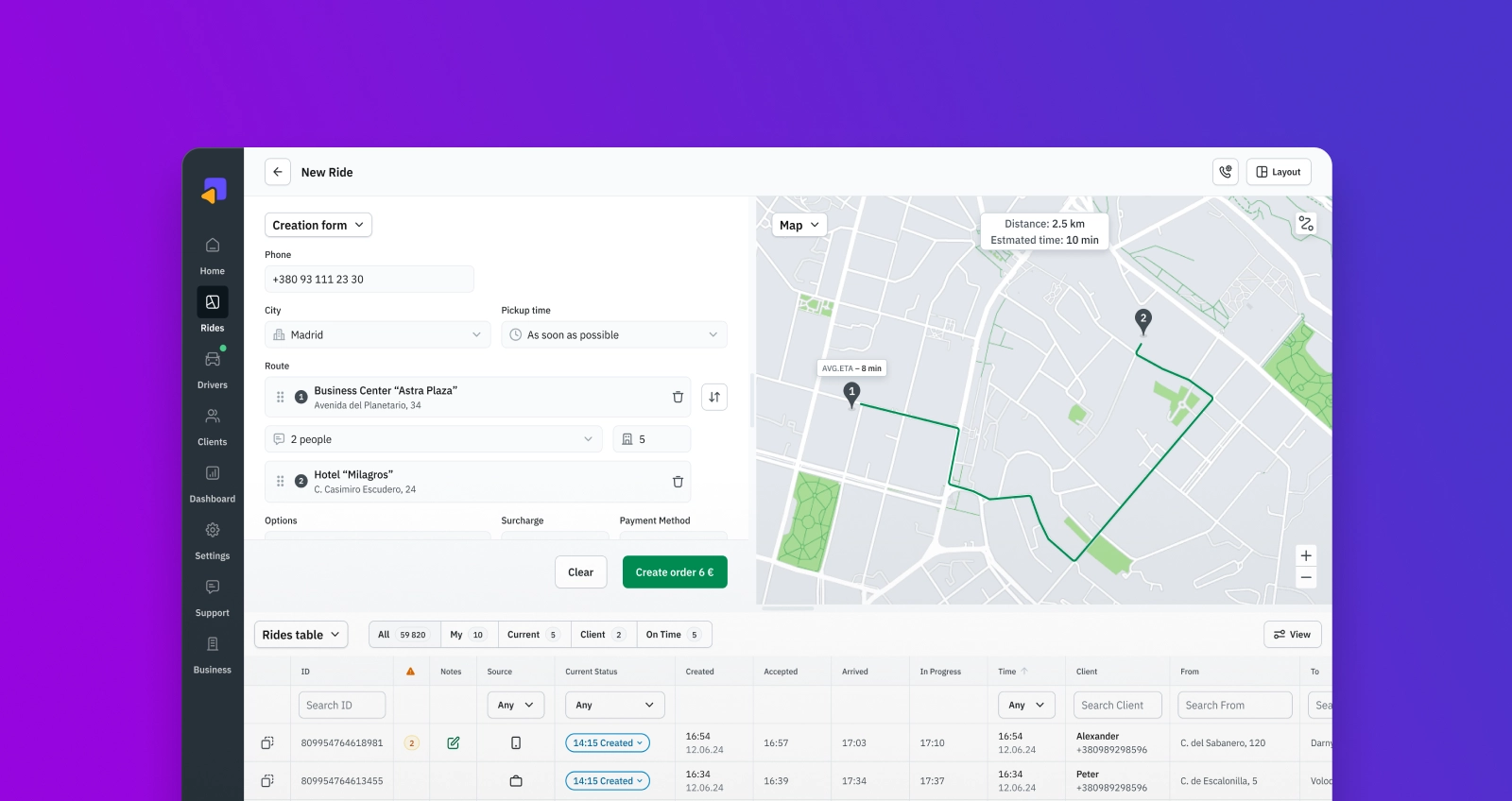Grab drag handle of Hotel Milagros stop
Viewport: 1512px width, 801px height.
pos(280,482)
